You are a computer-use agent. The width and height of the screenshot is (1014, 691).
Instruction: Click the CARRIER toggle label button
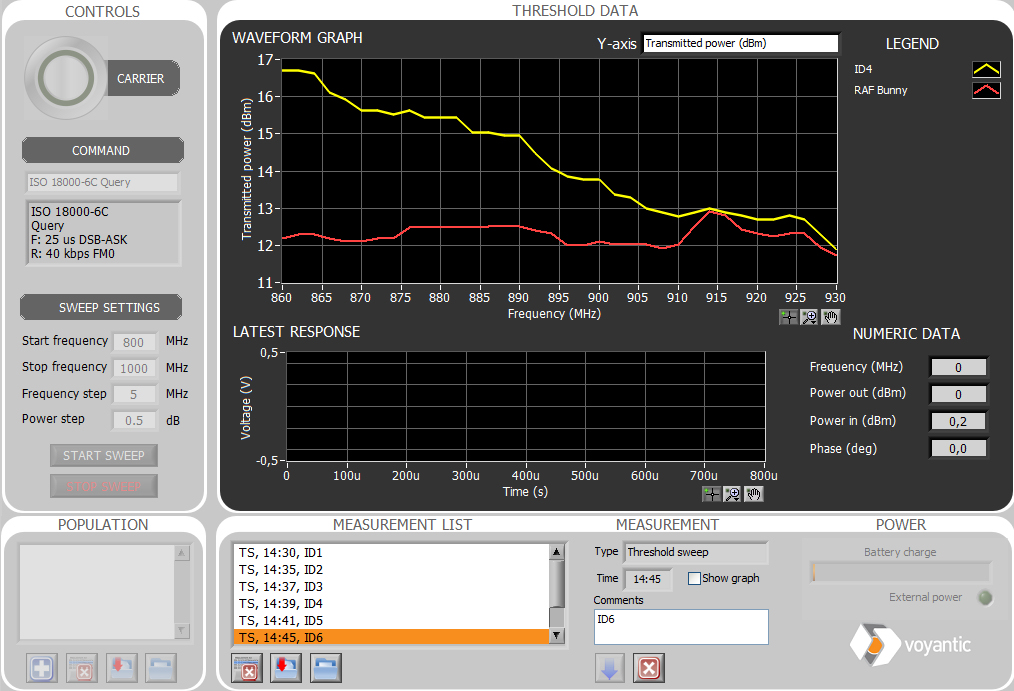click(141, 78)
